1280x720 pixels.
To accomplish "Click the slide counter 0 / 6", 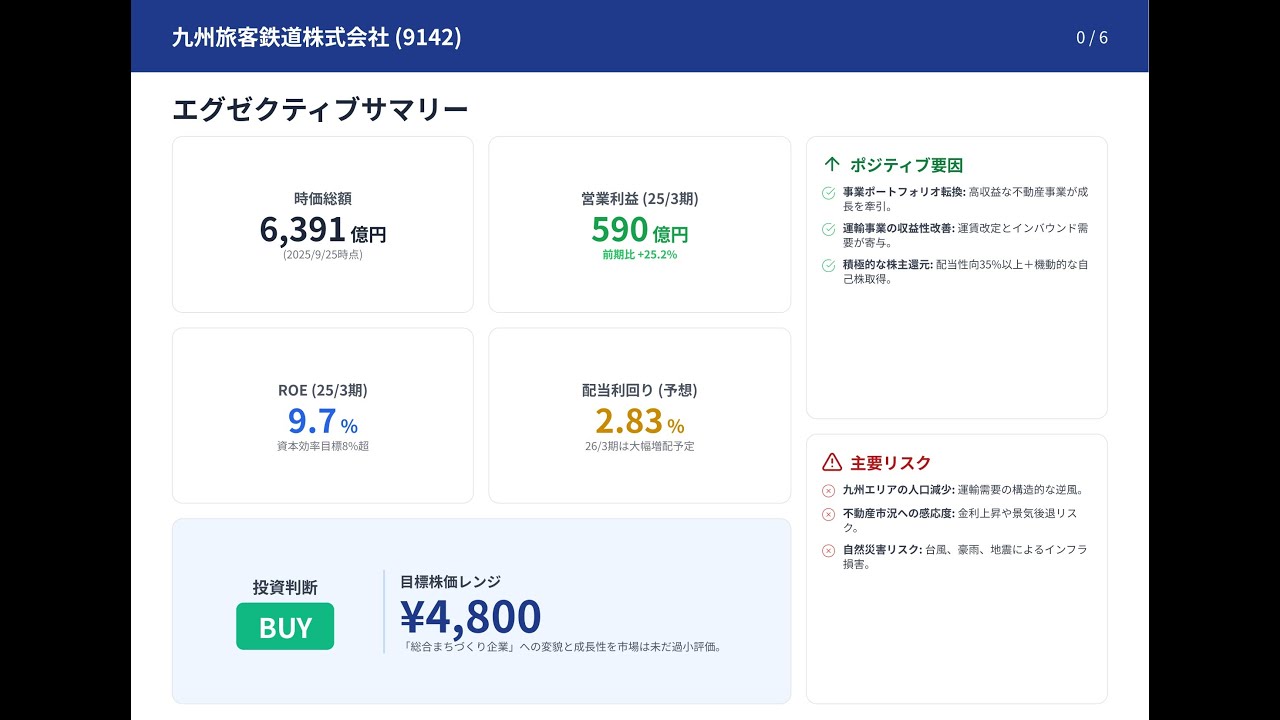I will coord(1092,38).
